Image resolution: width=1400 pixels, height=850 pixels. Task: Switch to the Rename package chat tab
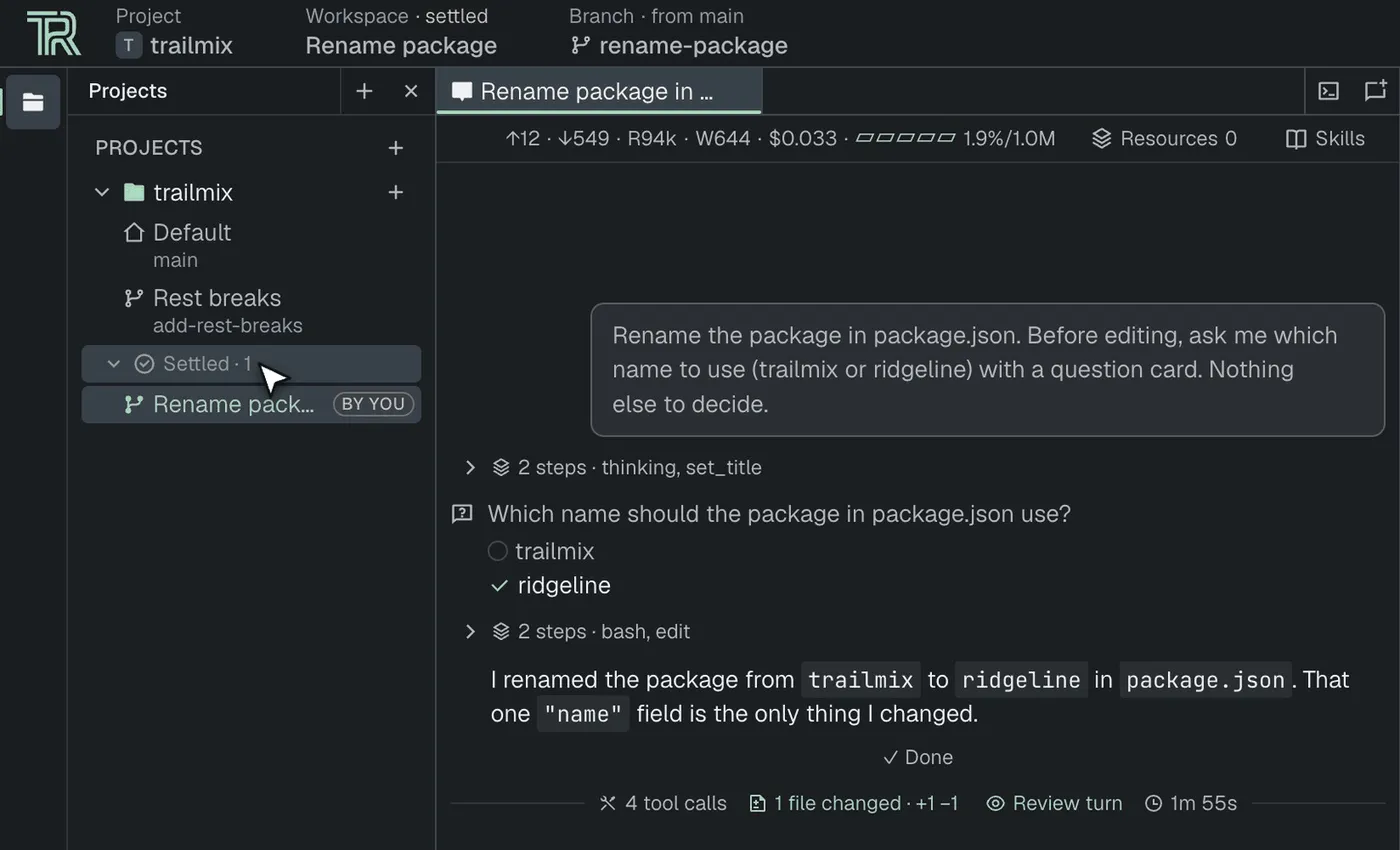pyautogui.click(x=599, y=91)
